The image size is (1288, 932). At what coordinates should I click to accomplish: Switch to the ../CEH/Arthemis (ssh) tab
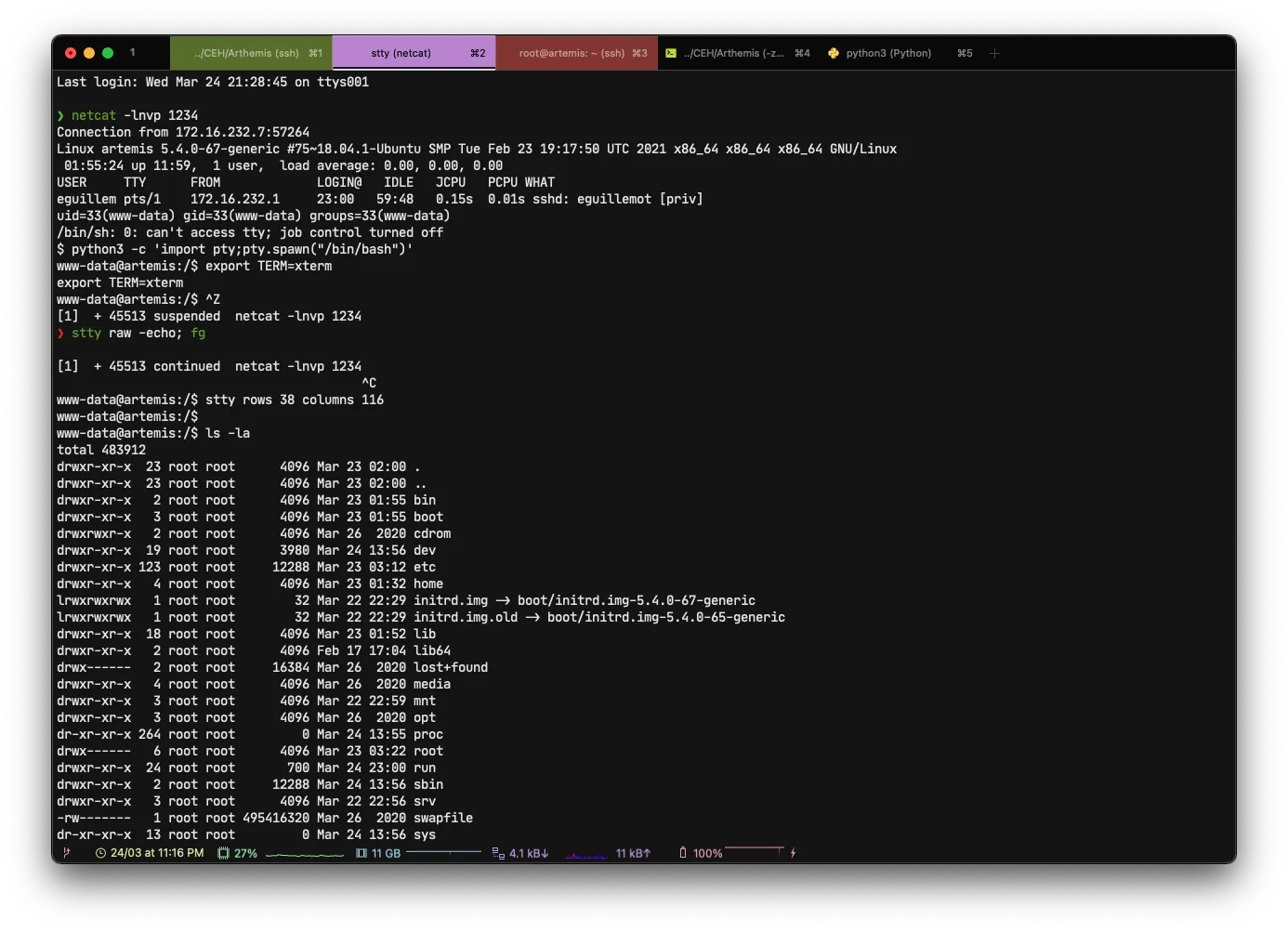(x=250, y=54)
